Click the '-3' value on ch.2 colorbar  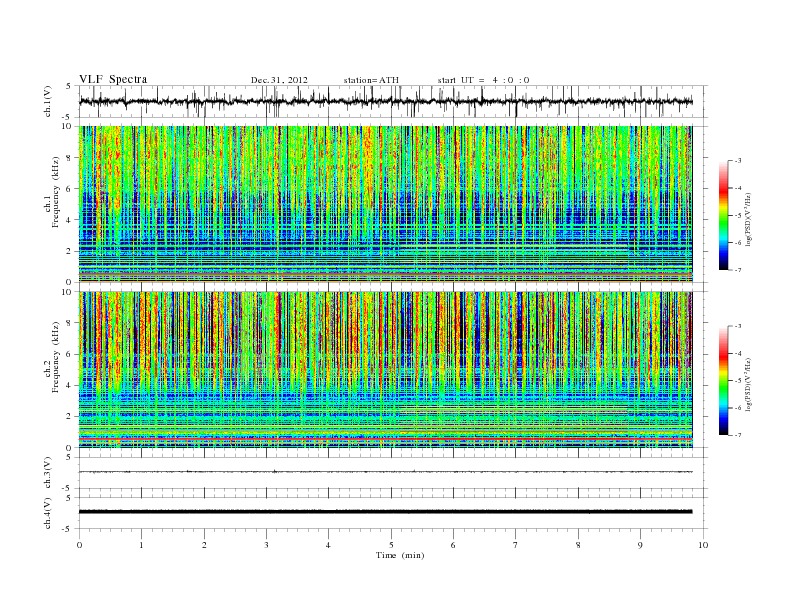pos(737,326)
